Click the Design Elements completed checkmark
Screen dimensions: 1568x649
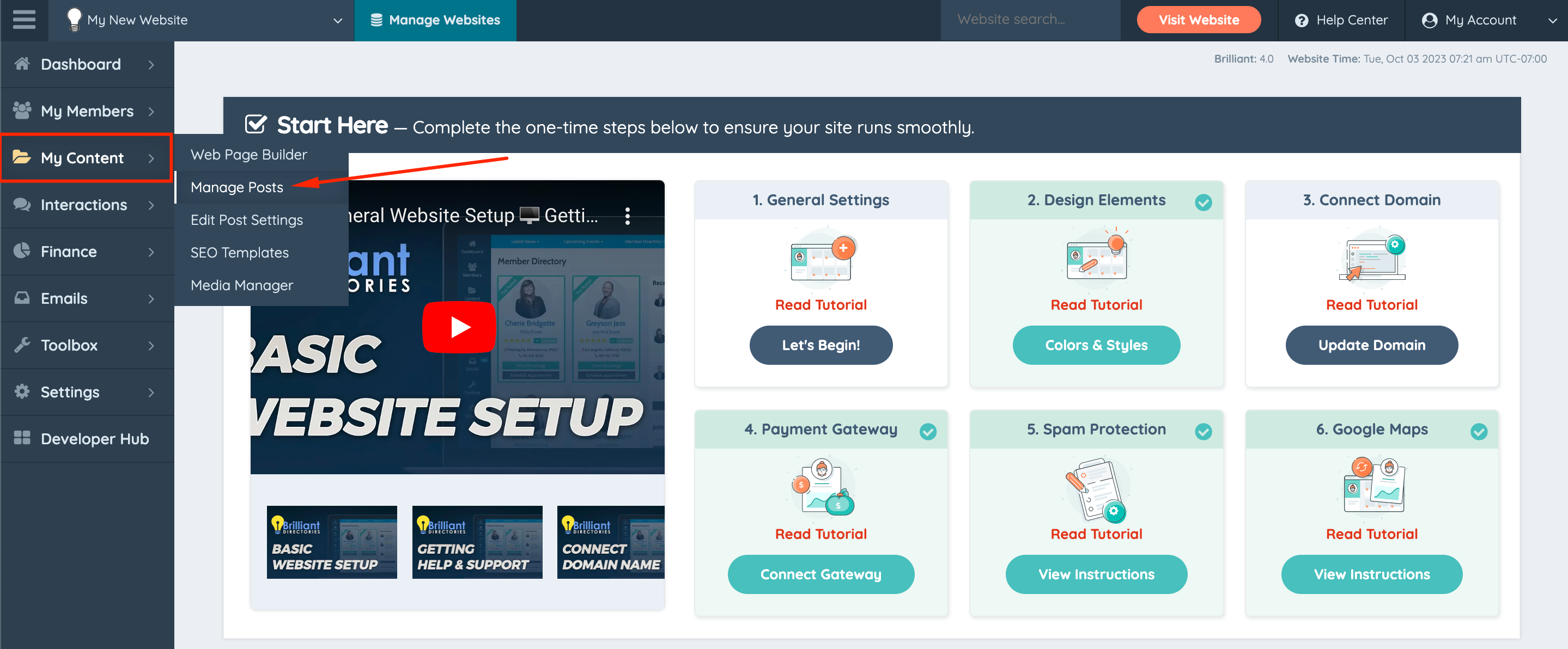(1203, 202)
